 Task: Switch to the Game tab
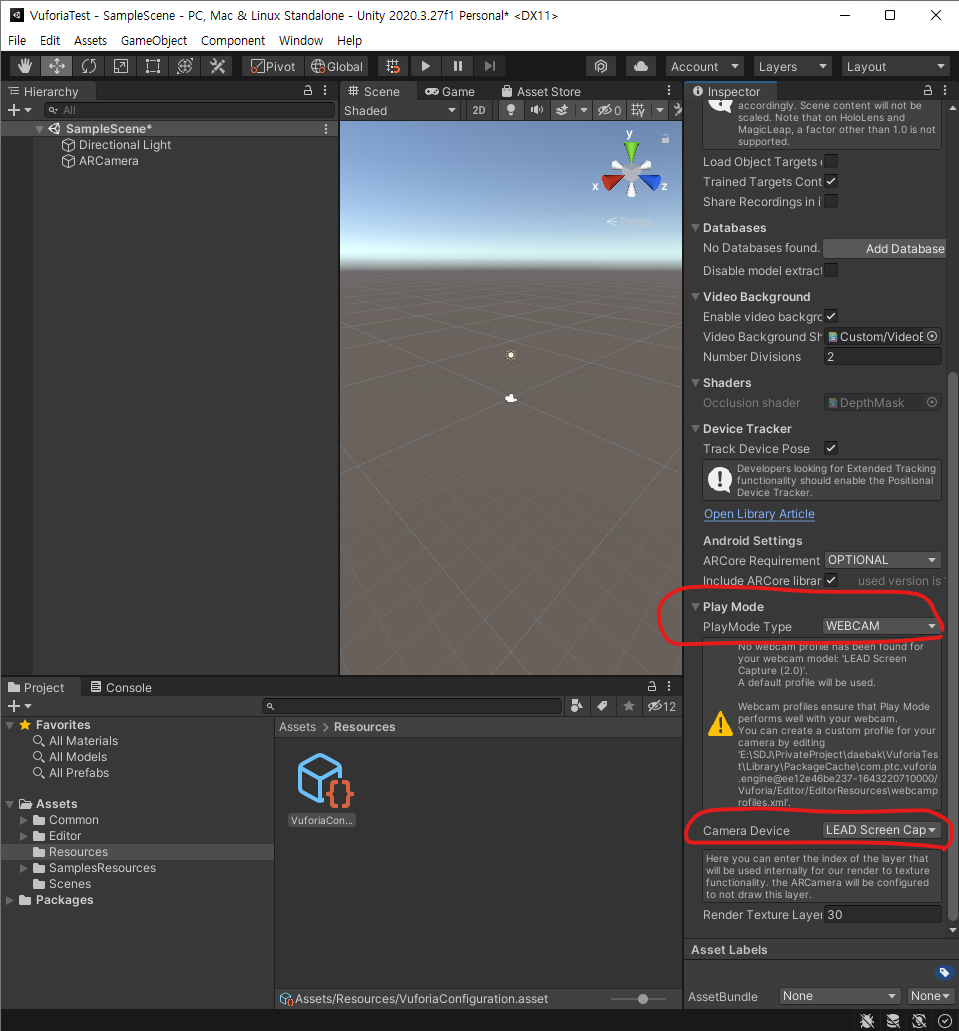[450, 91]
